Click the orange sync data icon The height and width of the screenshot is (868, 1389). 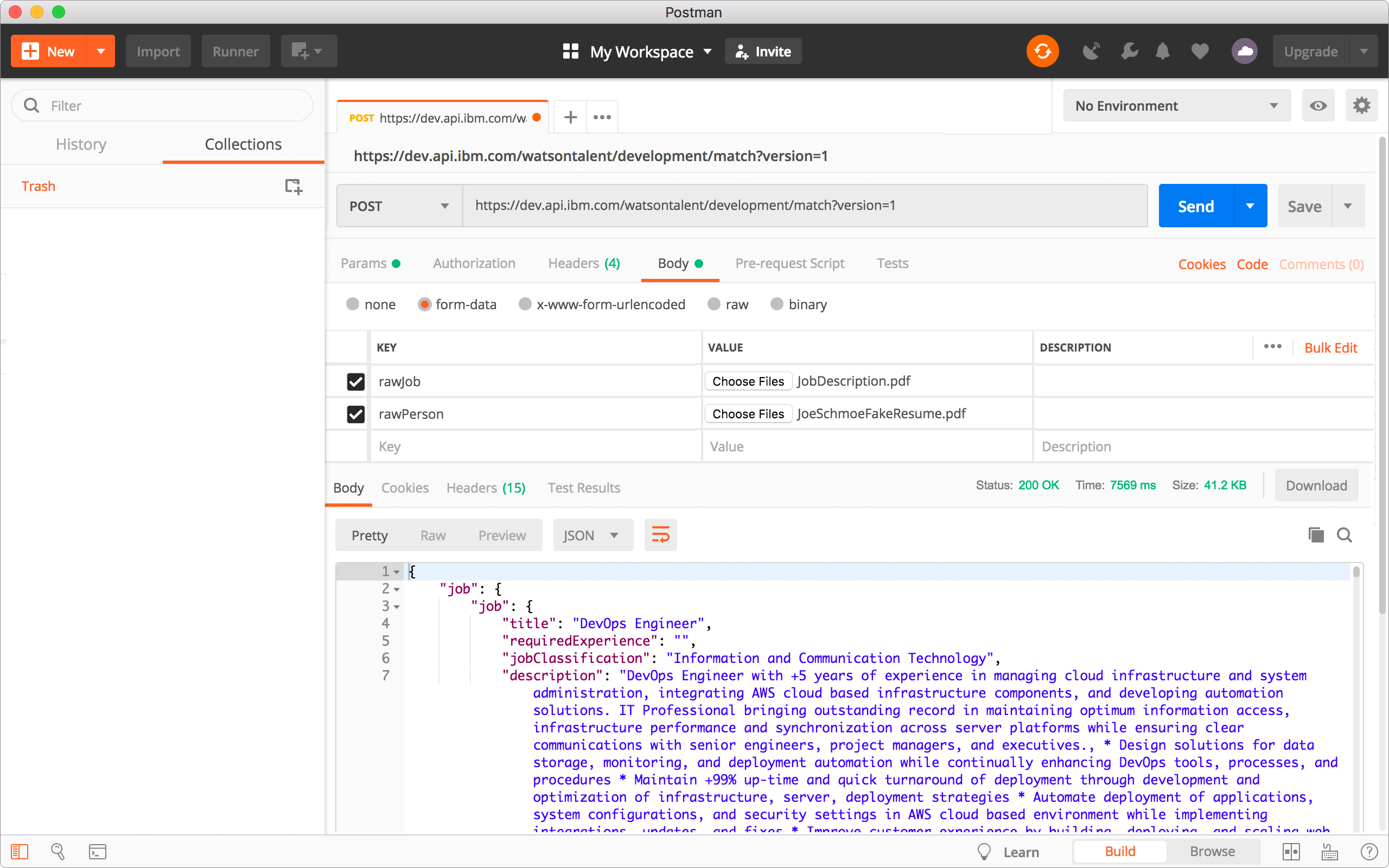1042,51
